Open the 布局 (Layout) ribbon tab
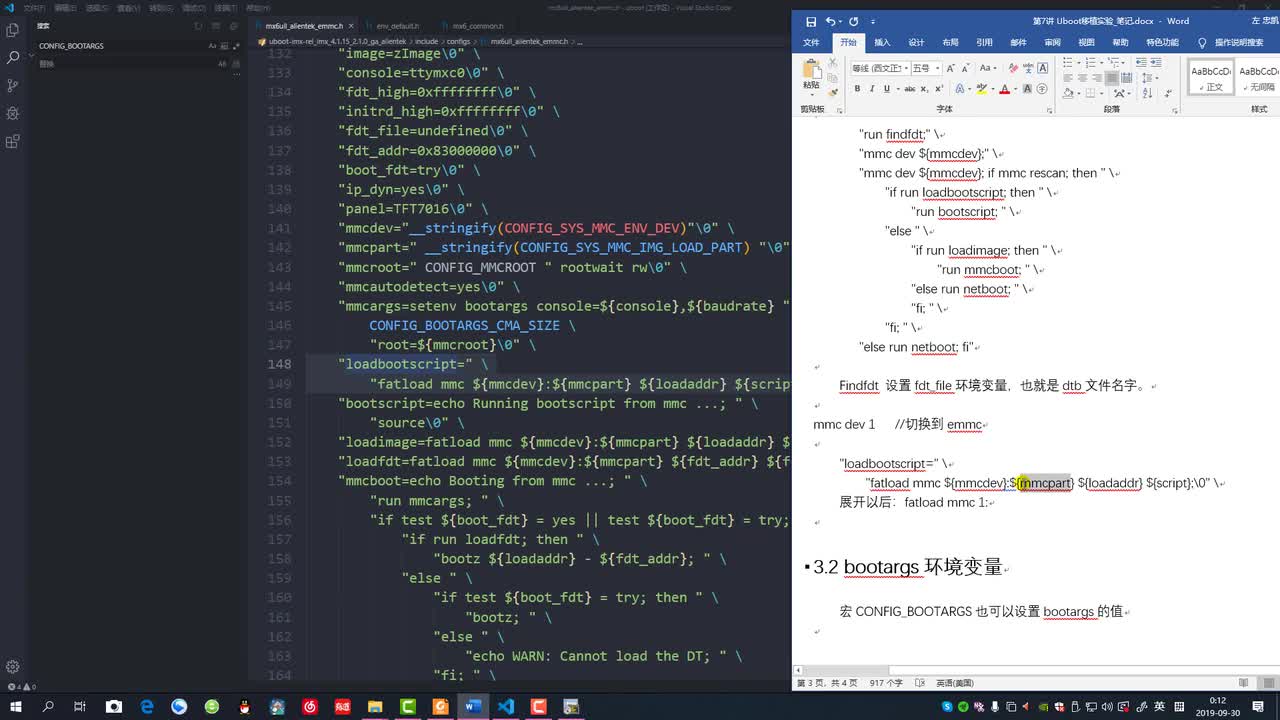The width and height of the screenshot is (1280, 720). [x=950, y=43]
